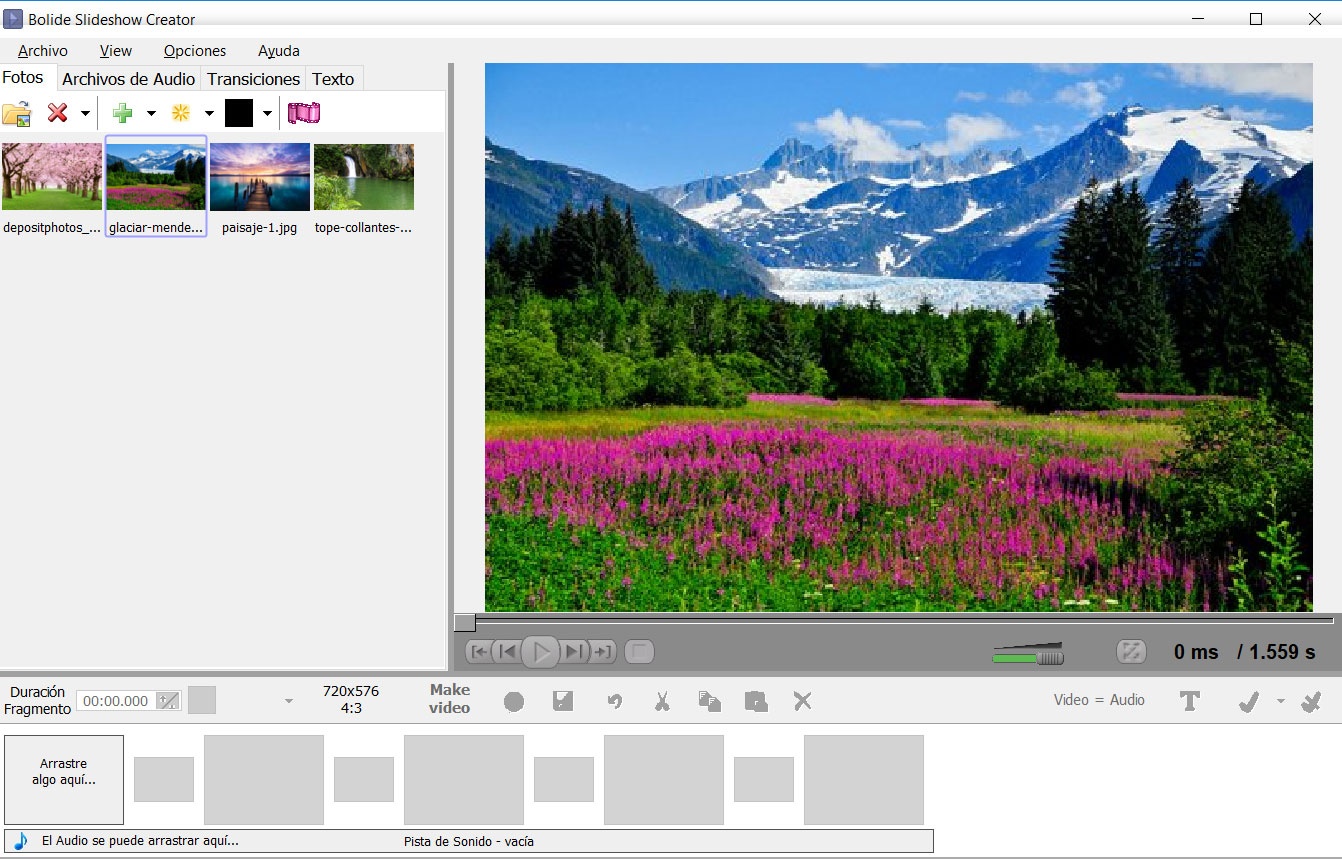Go to the previous slide
The image size is (1342, 859).
pyautogui.click(x=508, y=652)
